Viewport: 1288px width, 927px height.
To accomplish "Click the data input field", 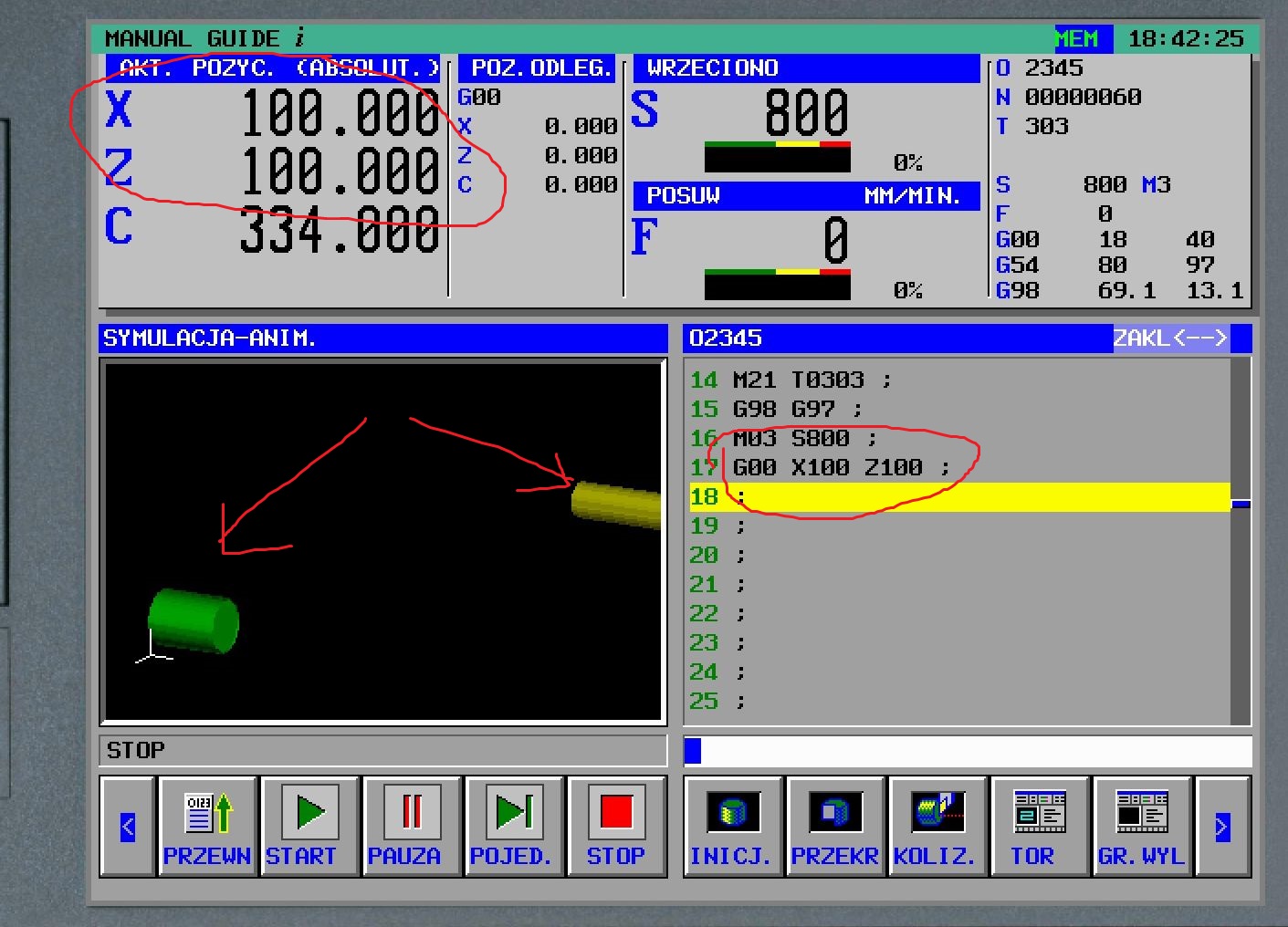I will pos(968,751).
